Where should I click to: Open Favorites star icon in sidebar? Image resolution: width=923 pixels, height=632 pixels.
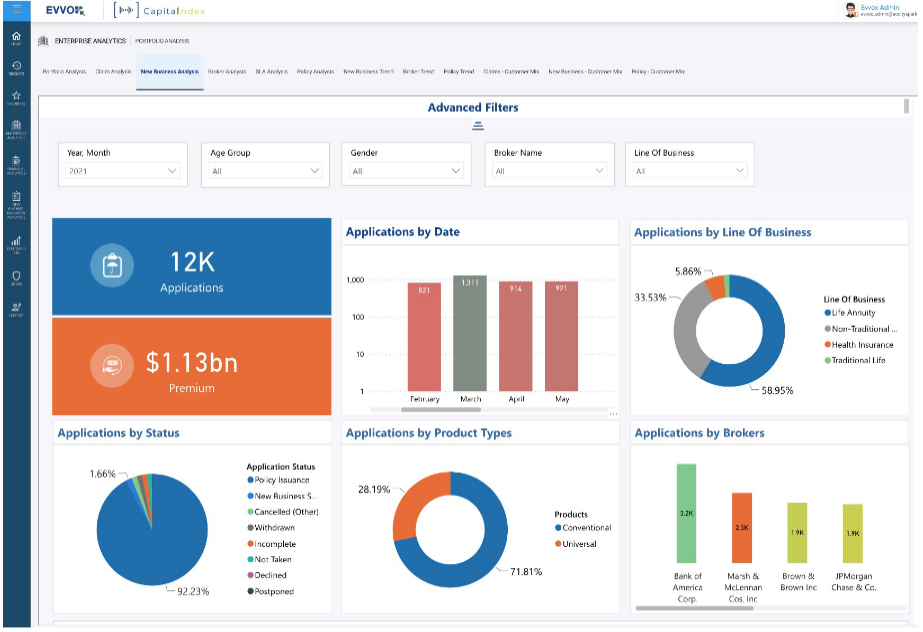pyautogui.click(x=15, y=97)
